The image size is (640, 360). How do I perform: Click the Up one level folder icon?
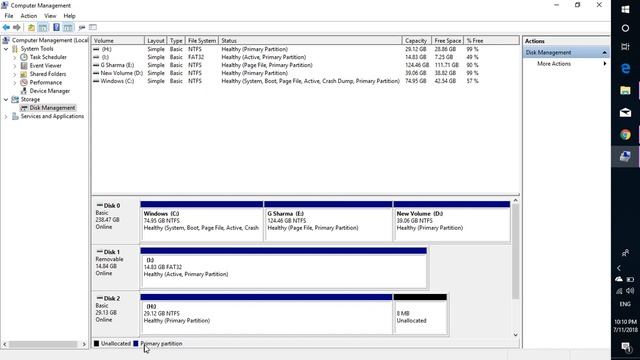point(31,27)
